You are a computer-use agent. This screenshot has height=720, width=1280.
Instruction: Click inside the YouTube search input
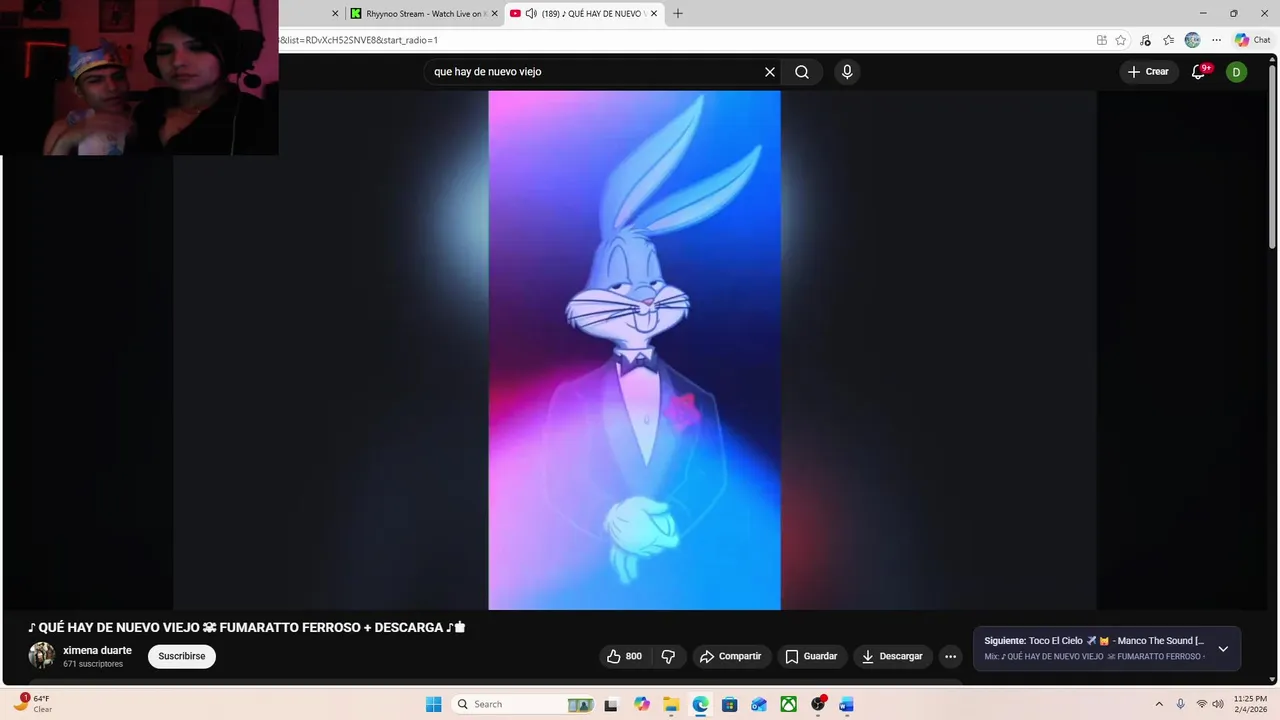595,72
